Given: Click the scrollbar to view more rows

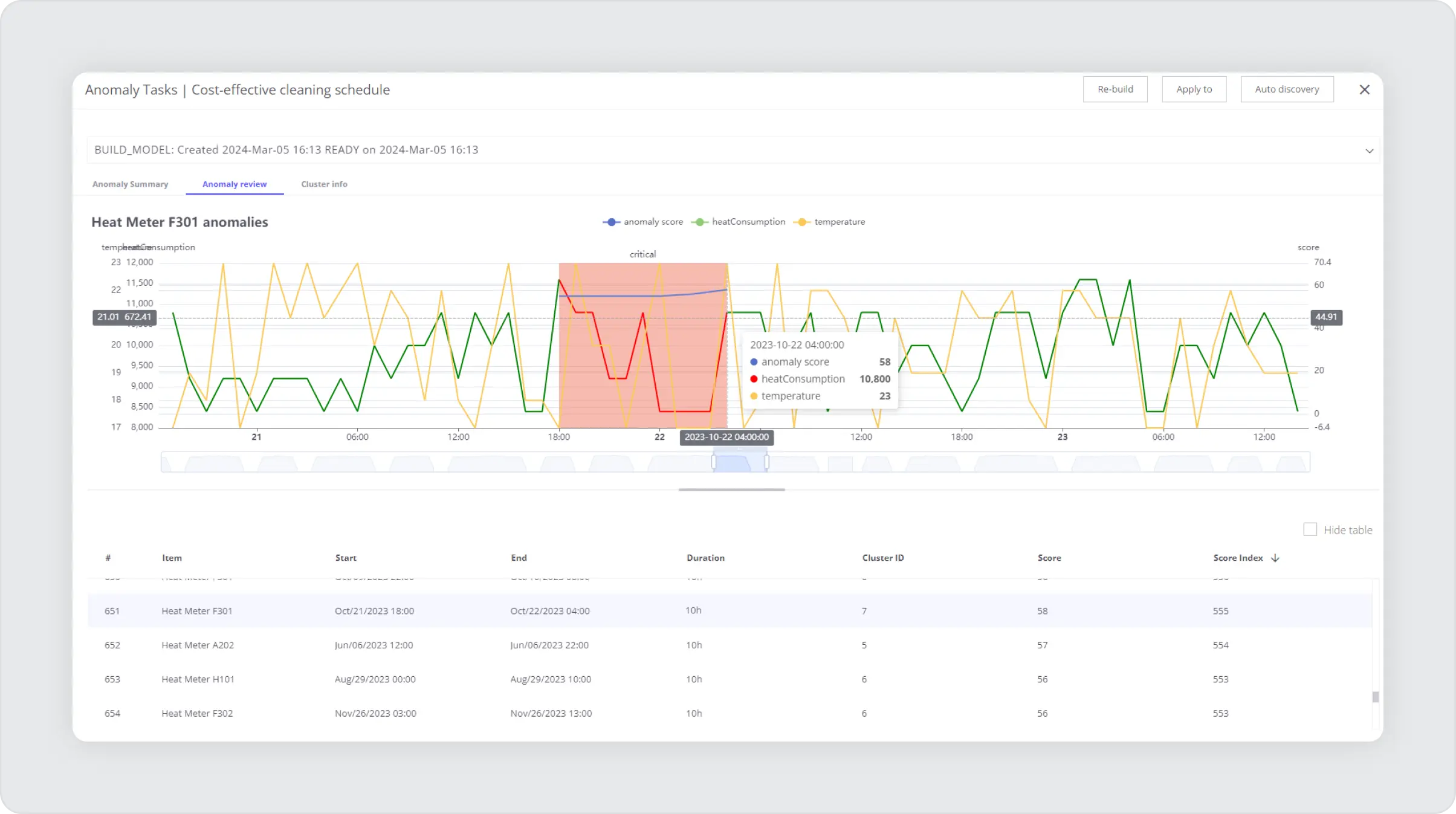Looking at the screenshot, I should [1377, 697].
